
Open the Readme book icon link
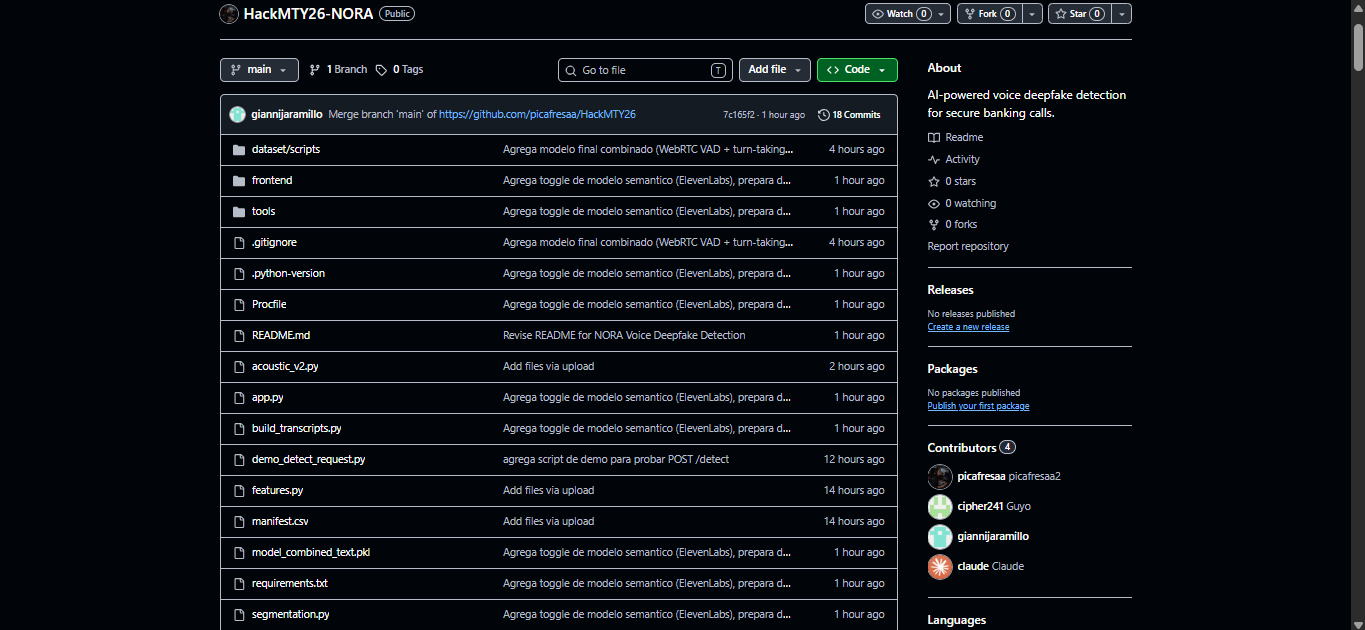click(x=934, y=138)
